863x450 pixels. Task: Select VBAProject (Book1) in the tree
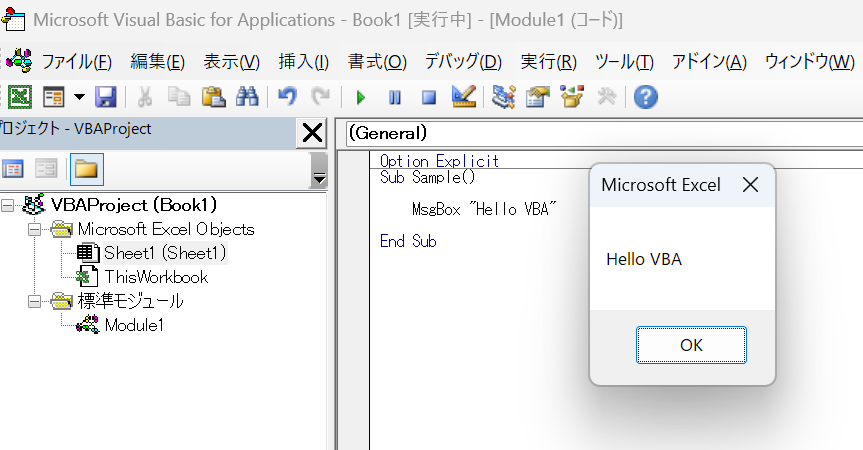click(134, 205)
